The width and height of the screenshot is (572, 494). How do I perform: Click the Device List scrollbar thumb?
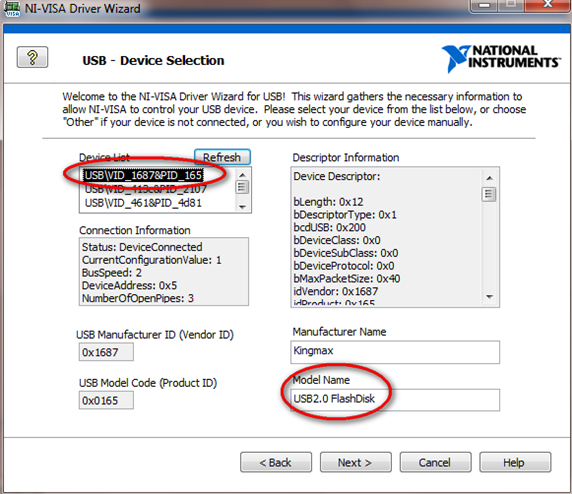242,187
